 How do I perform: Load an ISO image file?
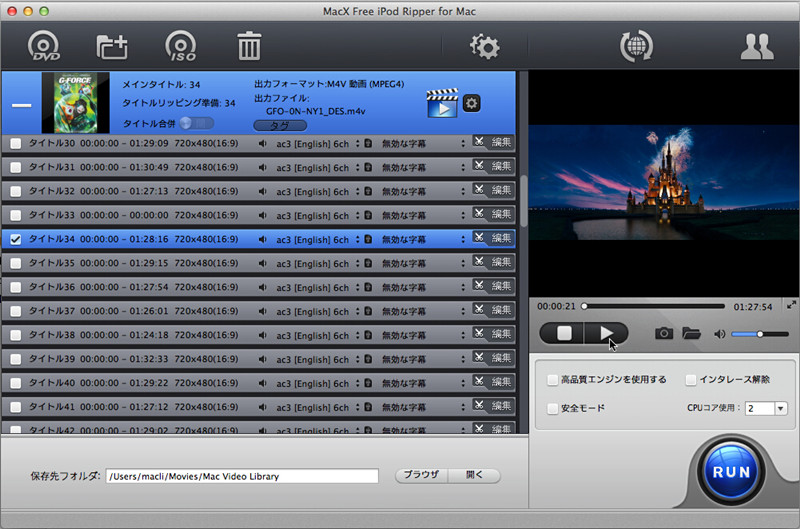[181, 46]
